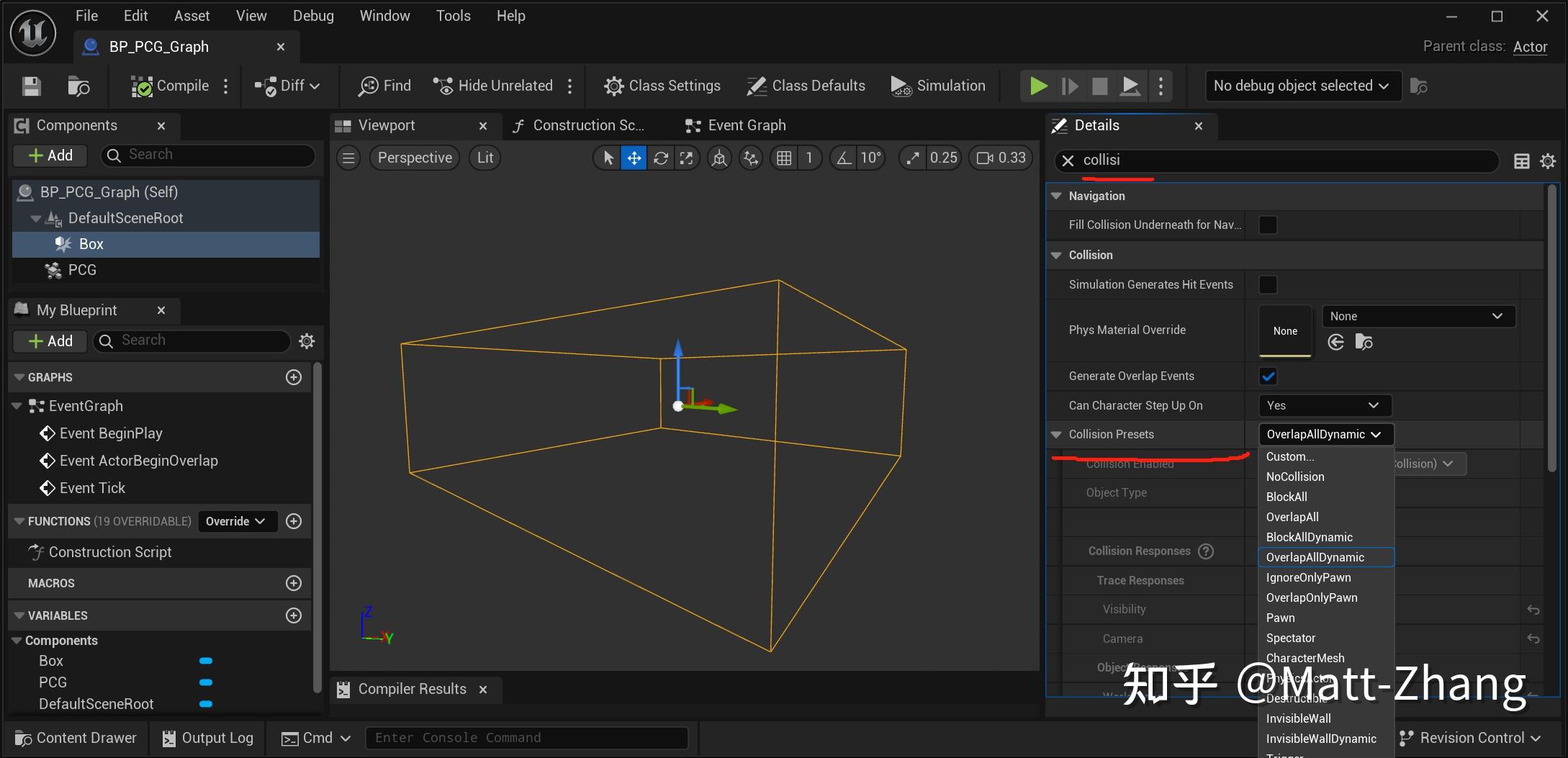Open the debug object selection dropdown

(1302, 86)
